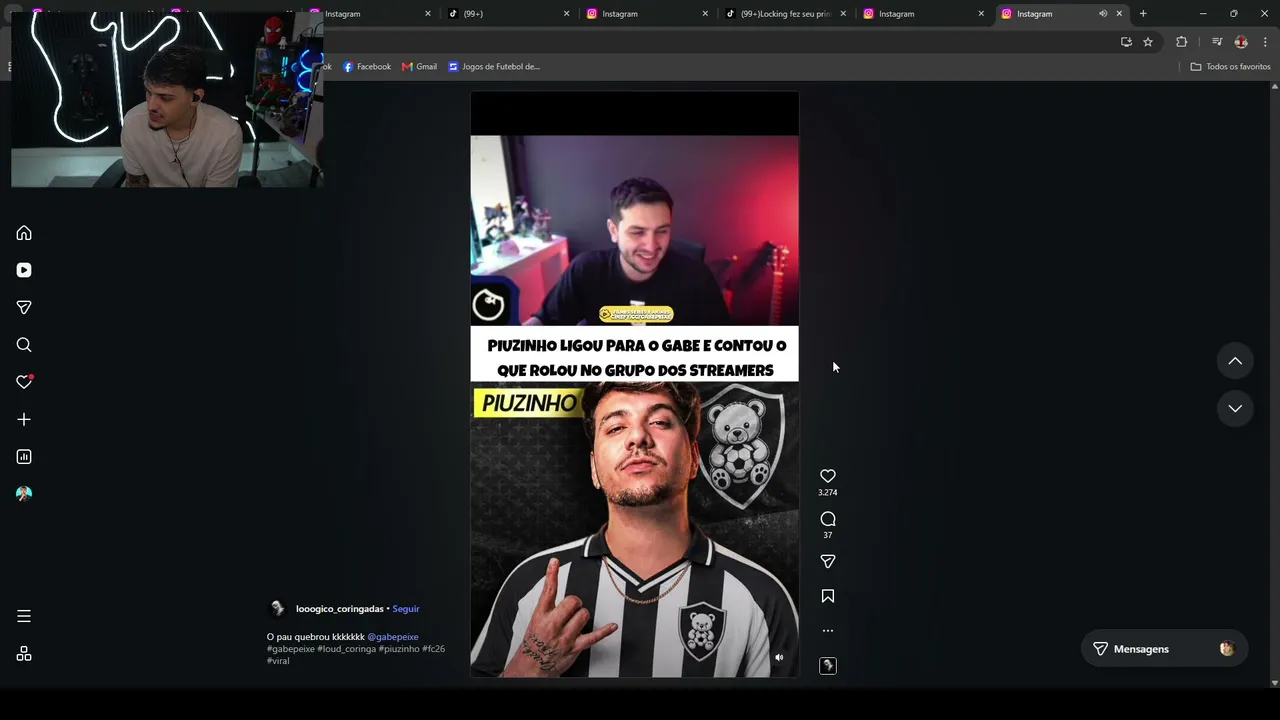This screenshot has height=720, width=1280.
Task: Create a new post with plus icon
Action: tap(24, 419)
